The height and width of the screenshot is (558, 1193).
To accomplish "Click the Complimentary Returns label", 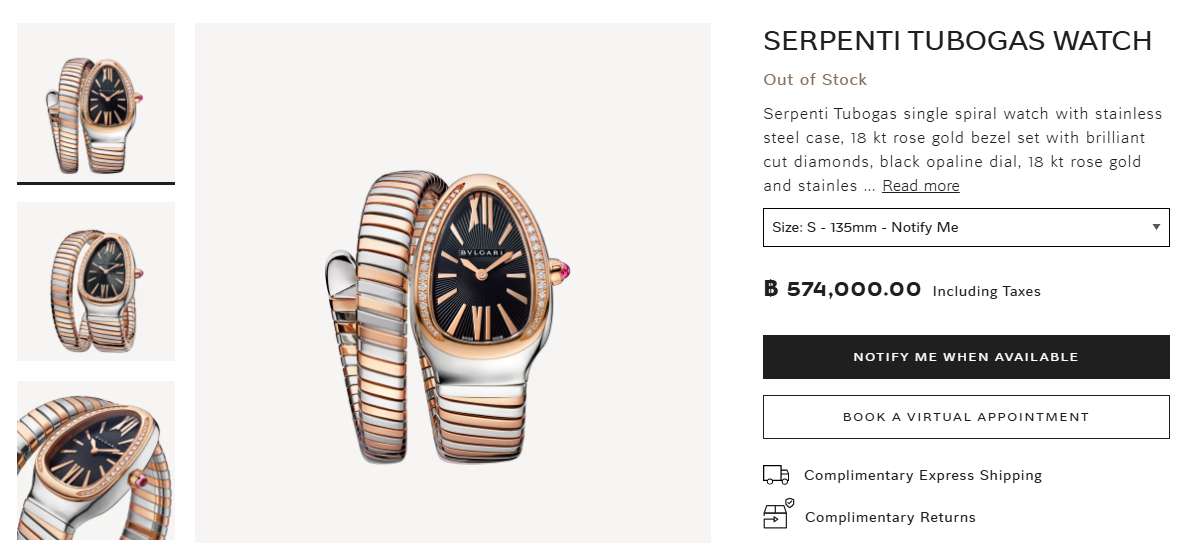I will tap(890, 517).
